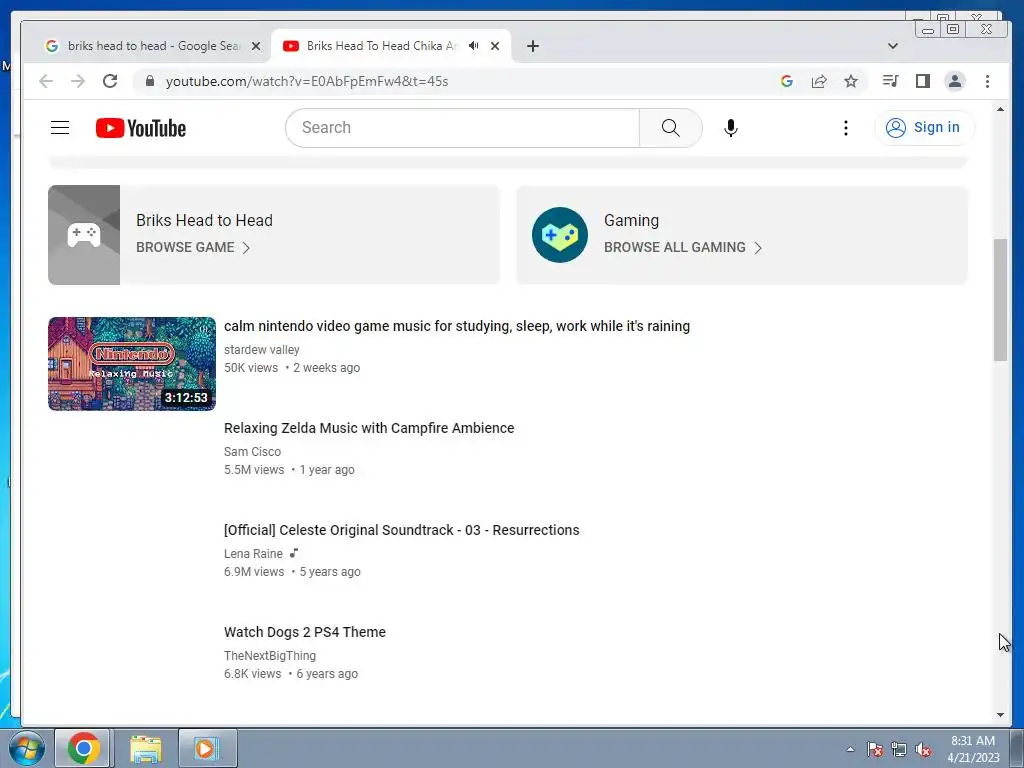Open the media control icon in toolbar
Viewport: 1024px width, 768px height.
890,81
